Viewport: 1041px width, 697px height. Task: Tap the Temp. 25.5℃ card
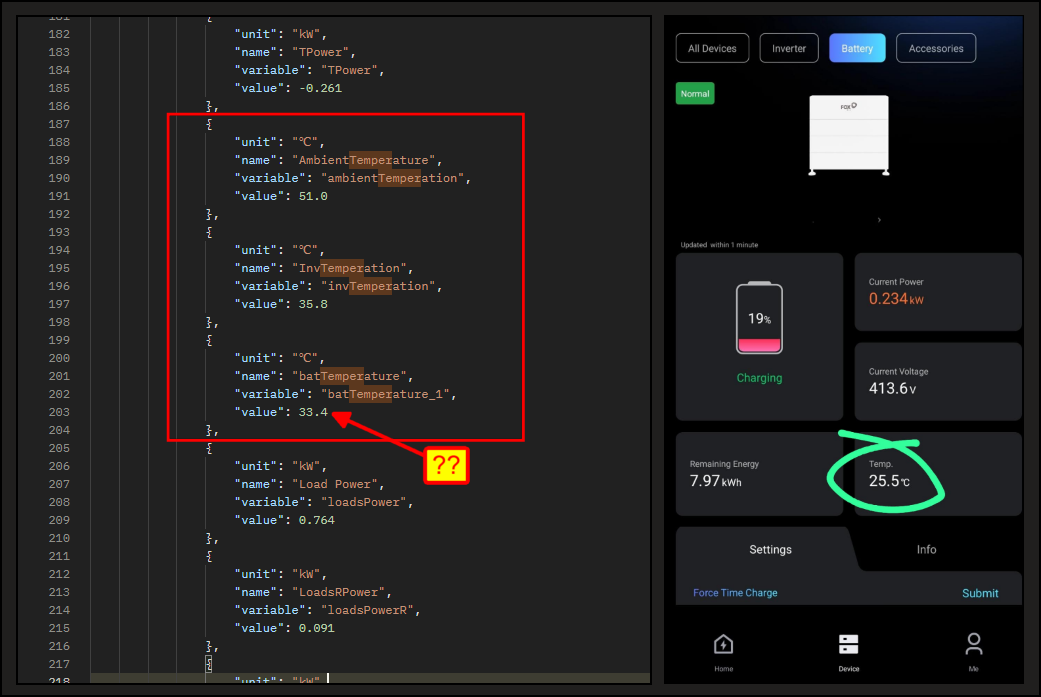[937, 474]
